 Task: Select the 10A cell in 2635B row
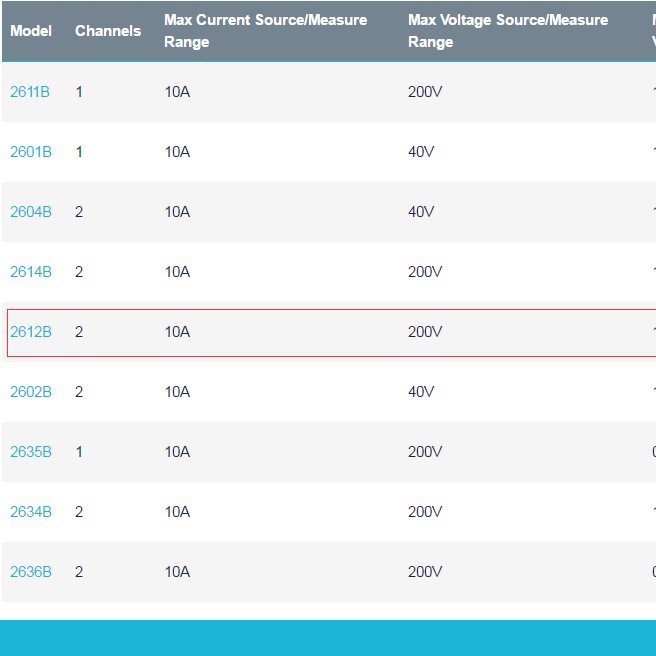[x=177, y=452]
